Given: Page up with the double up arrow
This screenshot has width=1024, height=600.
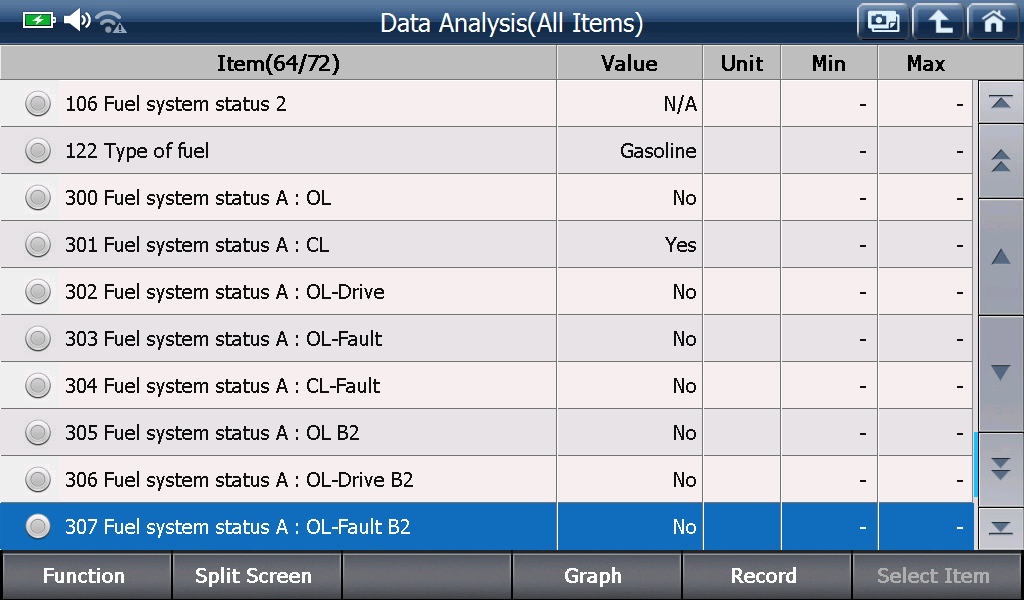Looking at the screenshot, I should tap(1000, 161).
